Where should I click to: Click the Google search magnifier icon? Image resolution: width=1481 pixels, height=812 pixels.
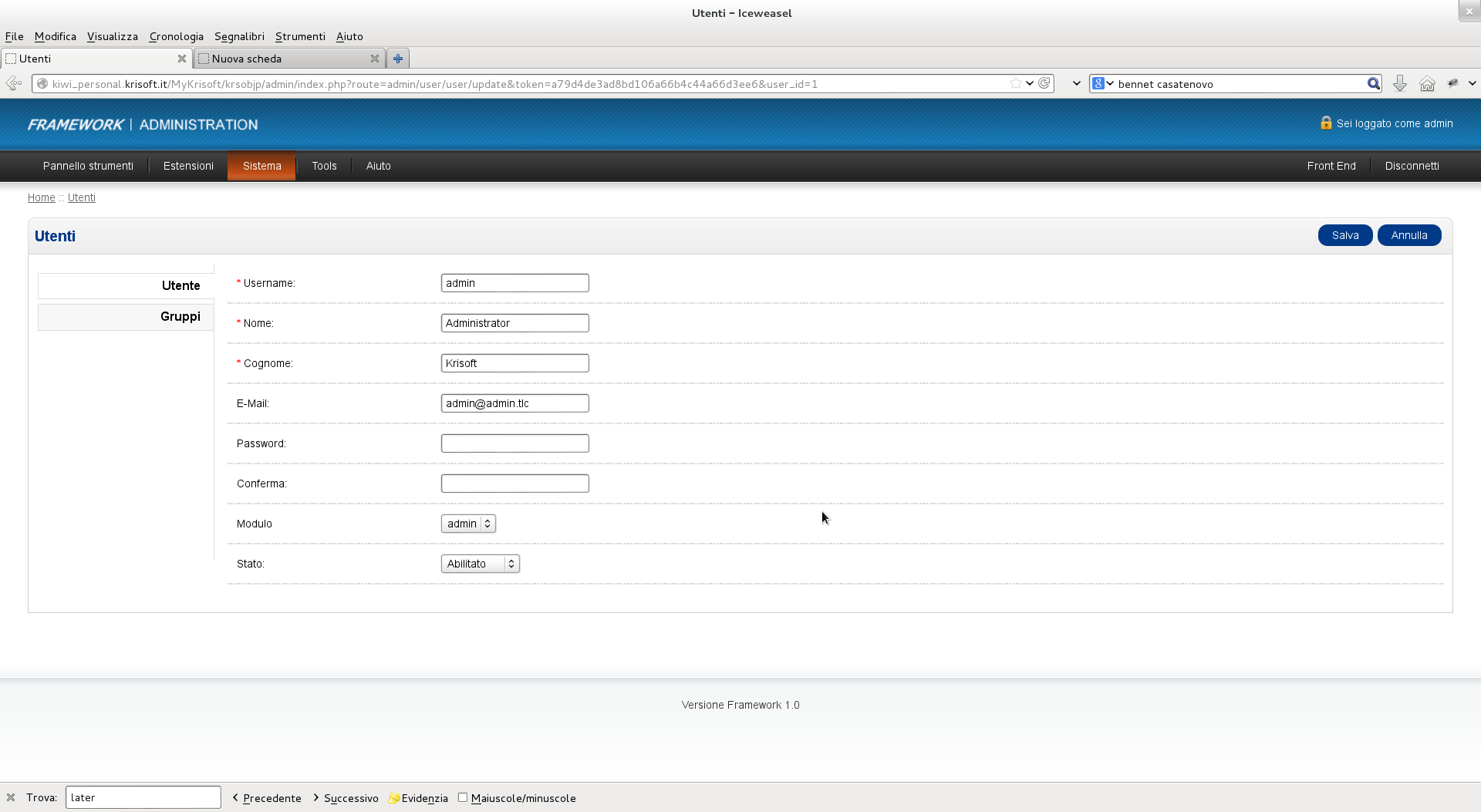click(1374, 83)
